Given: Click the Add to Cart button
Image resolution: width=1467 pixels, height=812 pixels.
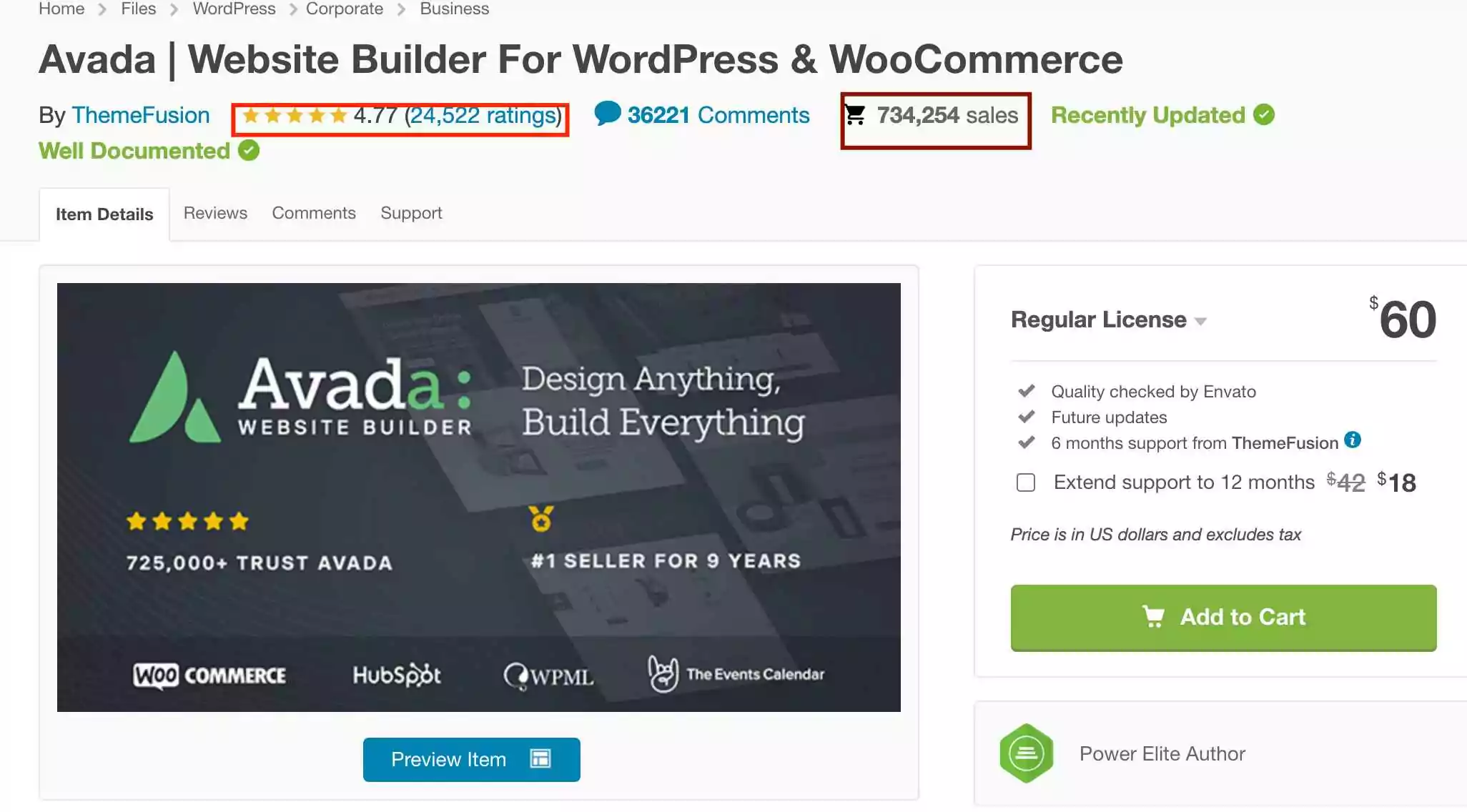Looking at the screenshot, I should (x=1224, y=618).
